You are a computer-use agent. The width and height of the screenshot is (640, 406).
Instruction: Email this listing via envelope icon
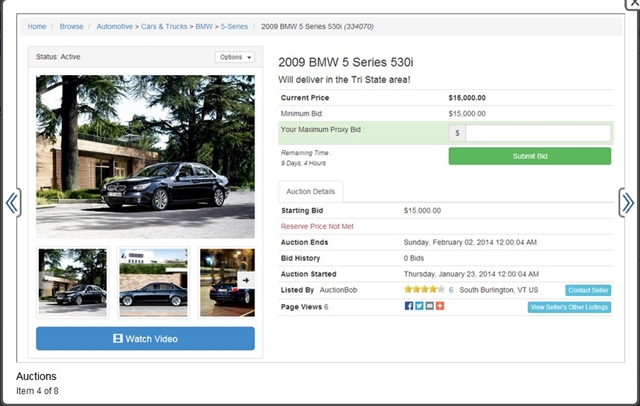coord(429,306)
